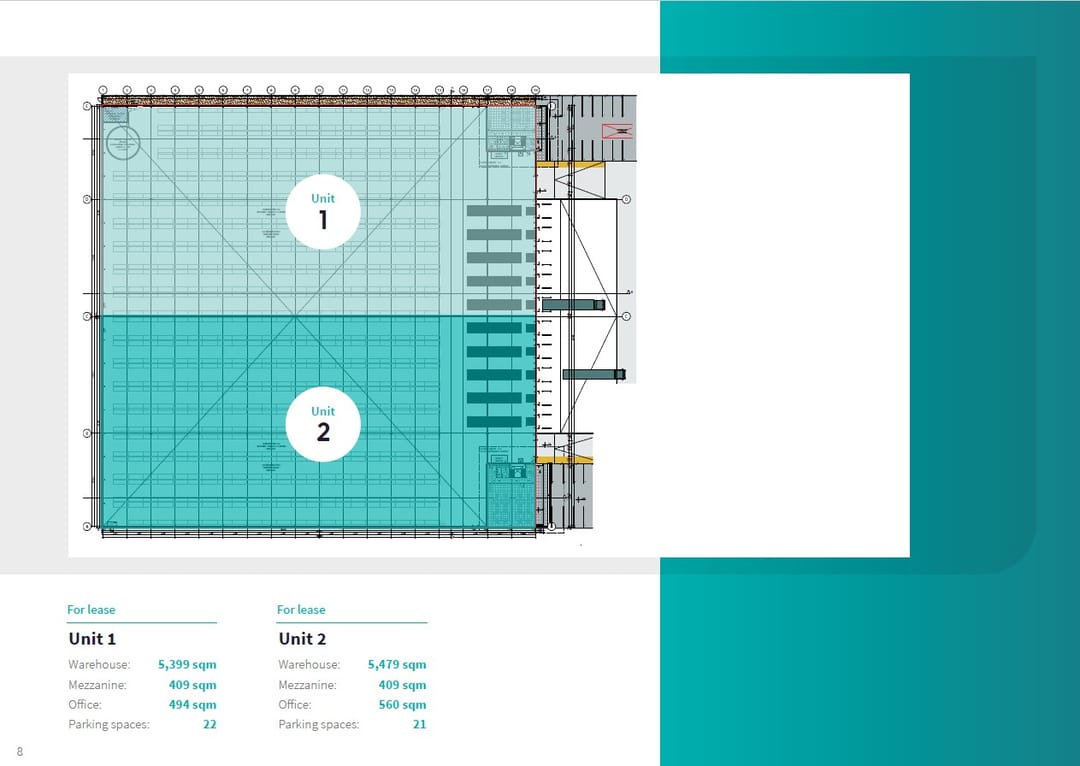
Task: Click the Unit 1 office block on plan
Action: 511,131
